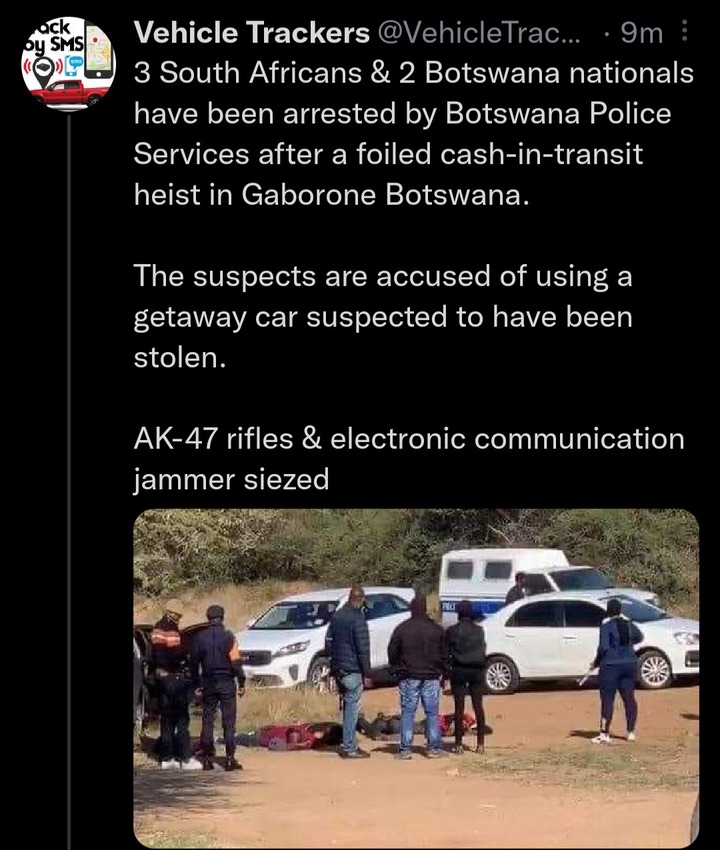
Task: Click 'Gaborone Botswana' text line
Action: [x=331, y=195]
